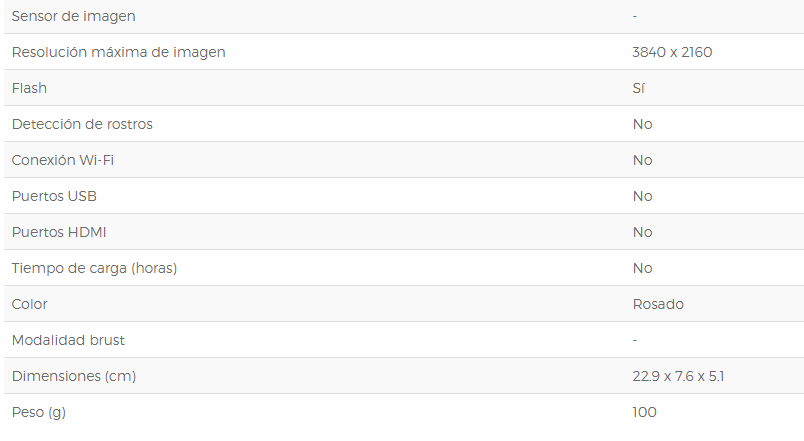This screenshot has width=804, height=441.
Task: Select the 'Sí' value for Flash
Action: (x=638, y=88)
